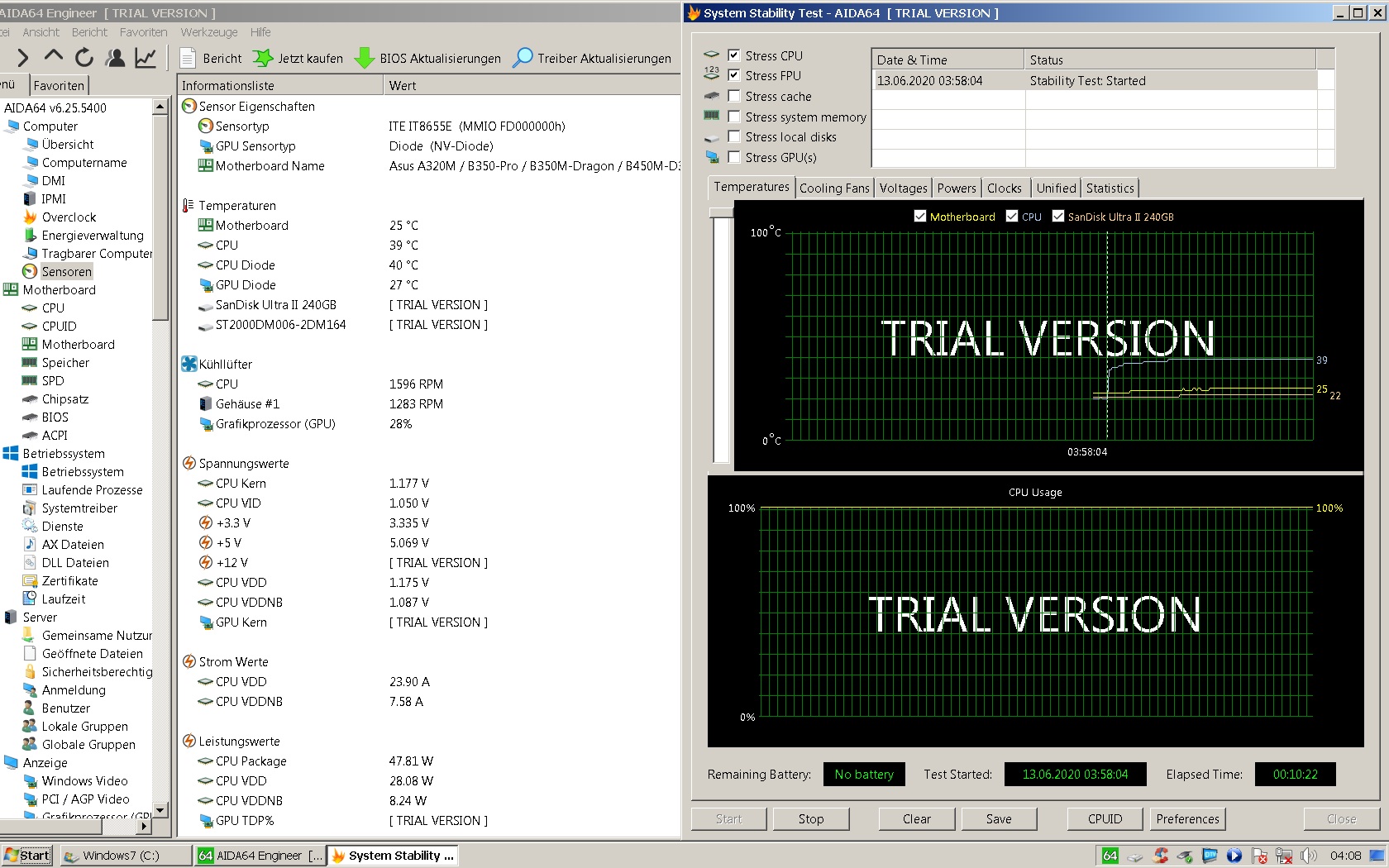Click the tree panel scroll-down arrow
The width and height of the screenshot is (1389, 868).
[x=161, y=809]
